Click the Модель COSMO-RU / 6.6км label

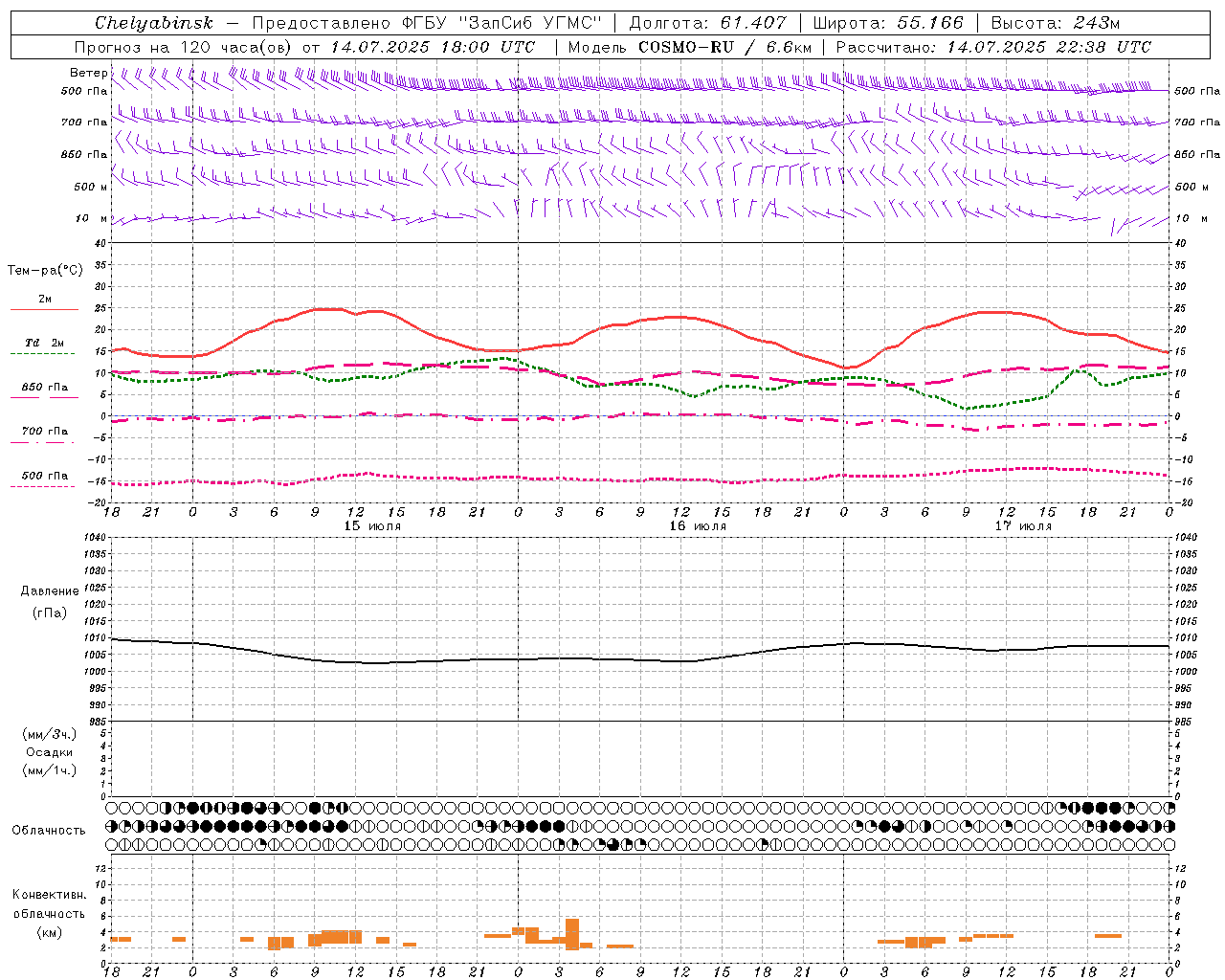tap(690, 47)
